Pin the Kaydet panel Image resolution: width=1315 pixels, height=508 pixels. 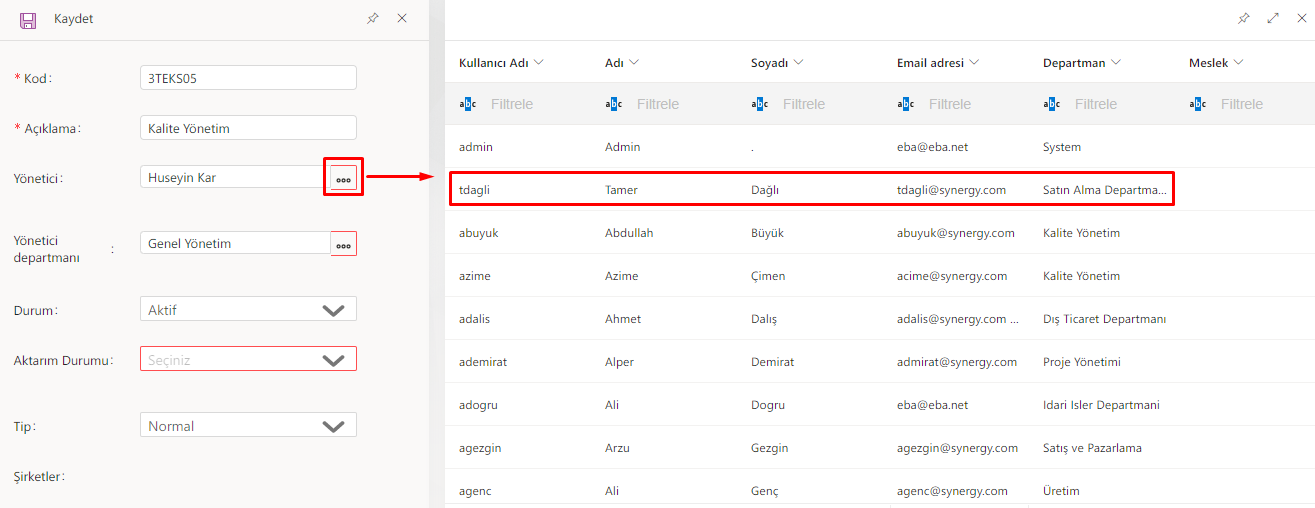(x=373, y=18)
